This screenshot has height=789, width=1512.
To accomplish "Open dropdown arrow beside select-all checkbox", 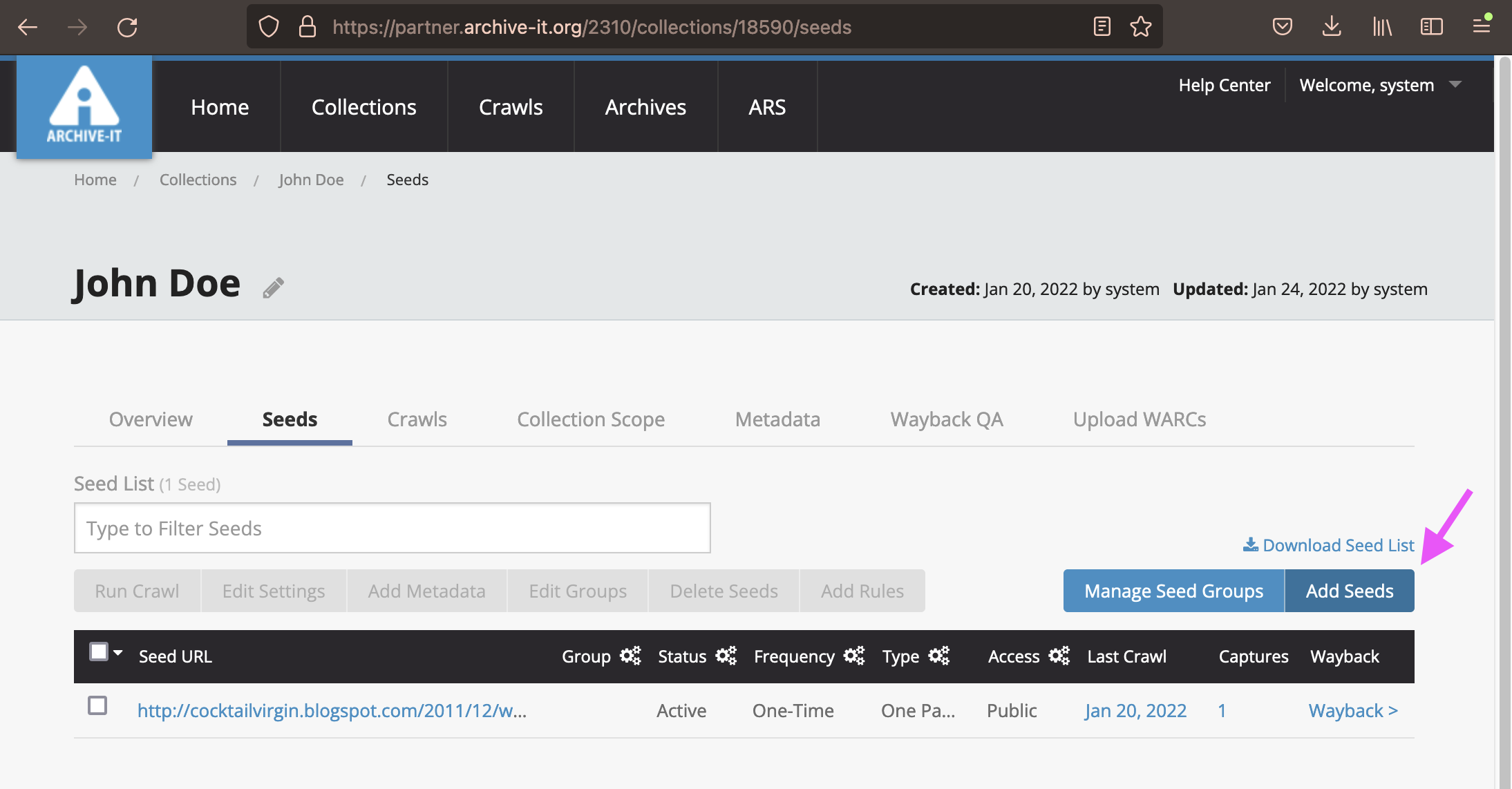I will click(x=118, y=652).
